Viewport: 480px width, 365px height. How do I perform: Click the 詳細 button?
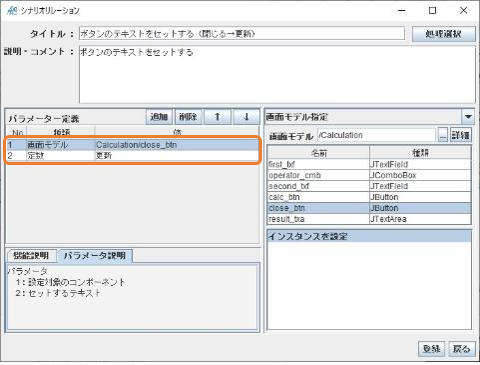(x=461, y=135)
